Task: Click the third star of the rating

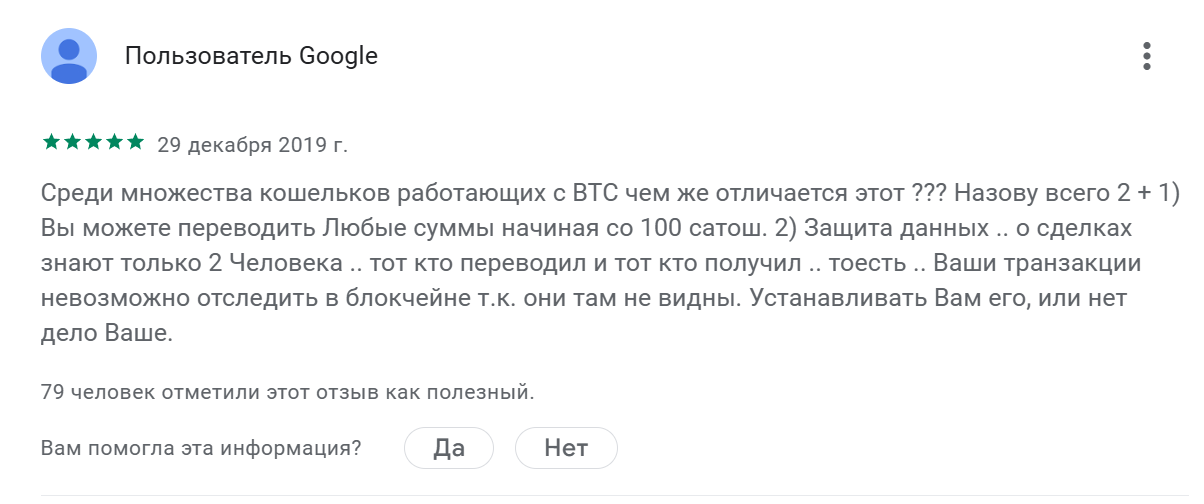Action: [94, 143]
